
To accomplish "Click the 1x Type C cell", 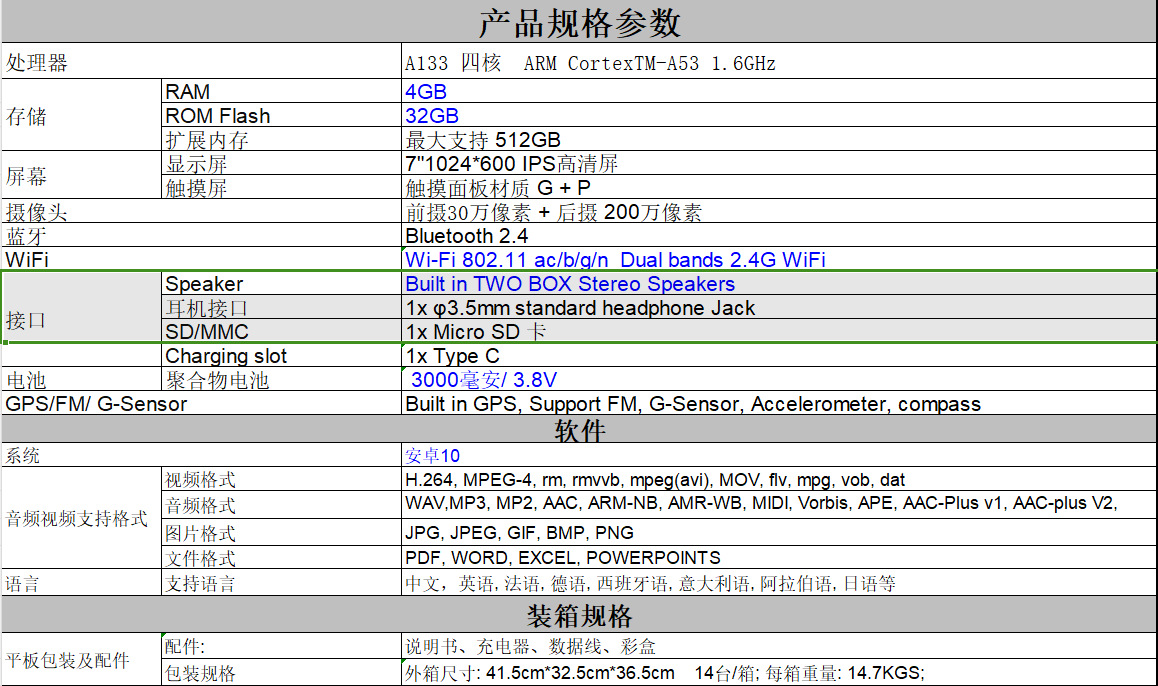I will point(779,355).
